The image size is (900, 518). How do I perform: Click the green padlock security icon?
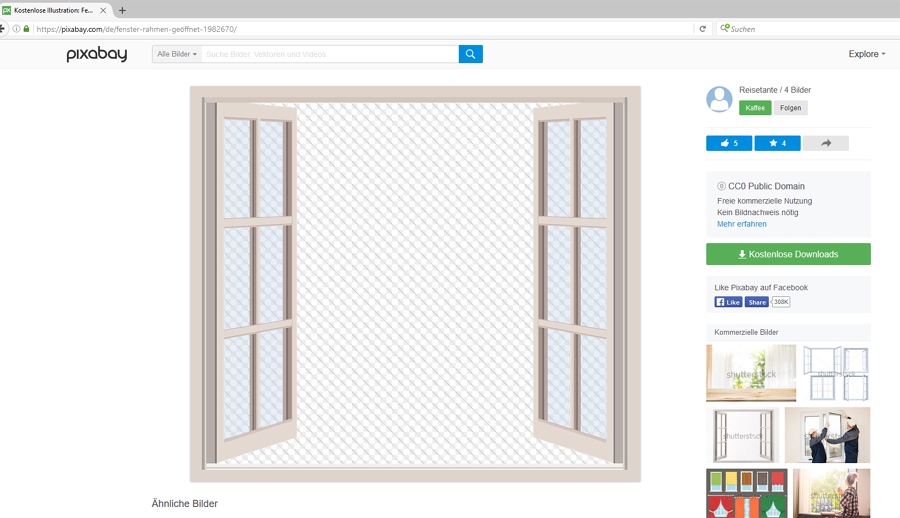26,29
